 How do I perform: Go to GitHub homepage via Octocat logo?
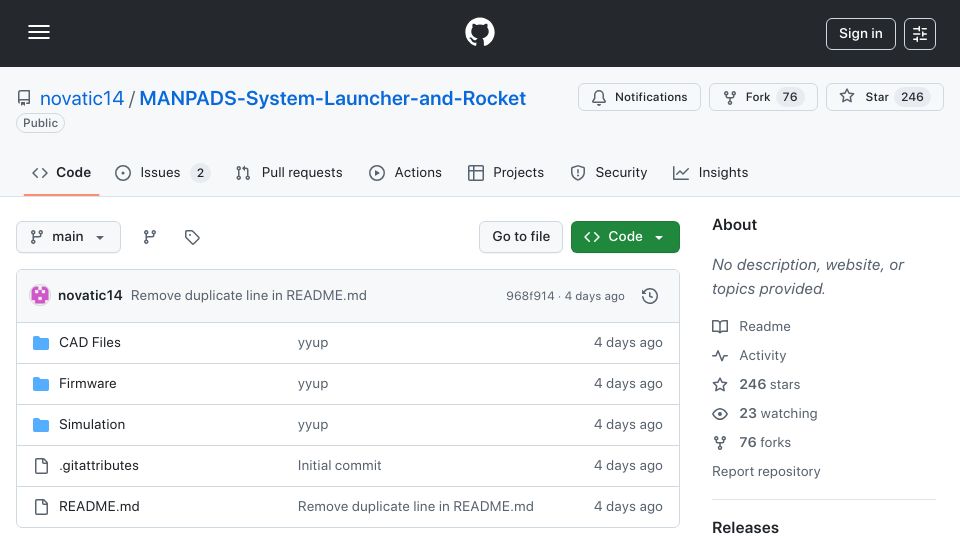pyautogui.click(x=479, y=32)
